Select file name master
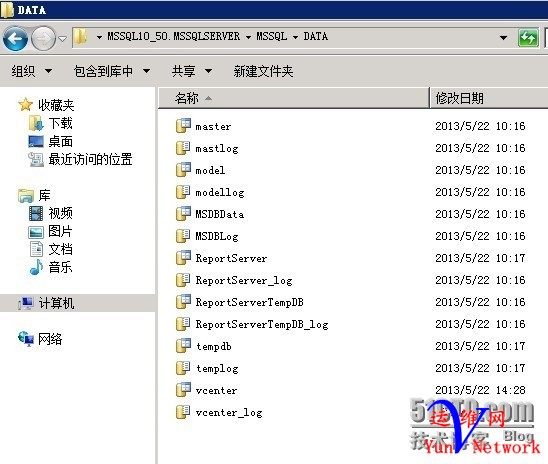The width and height of the screenshot is (548, 464). 213,126
